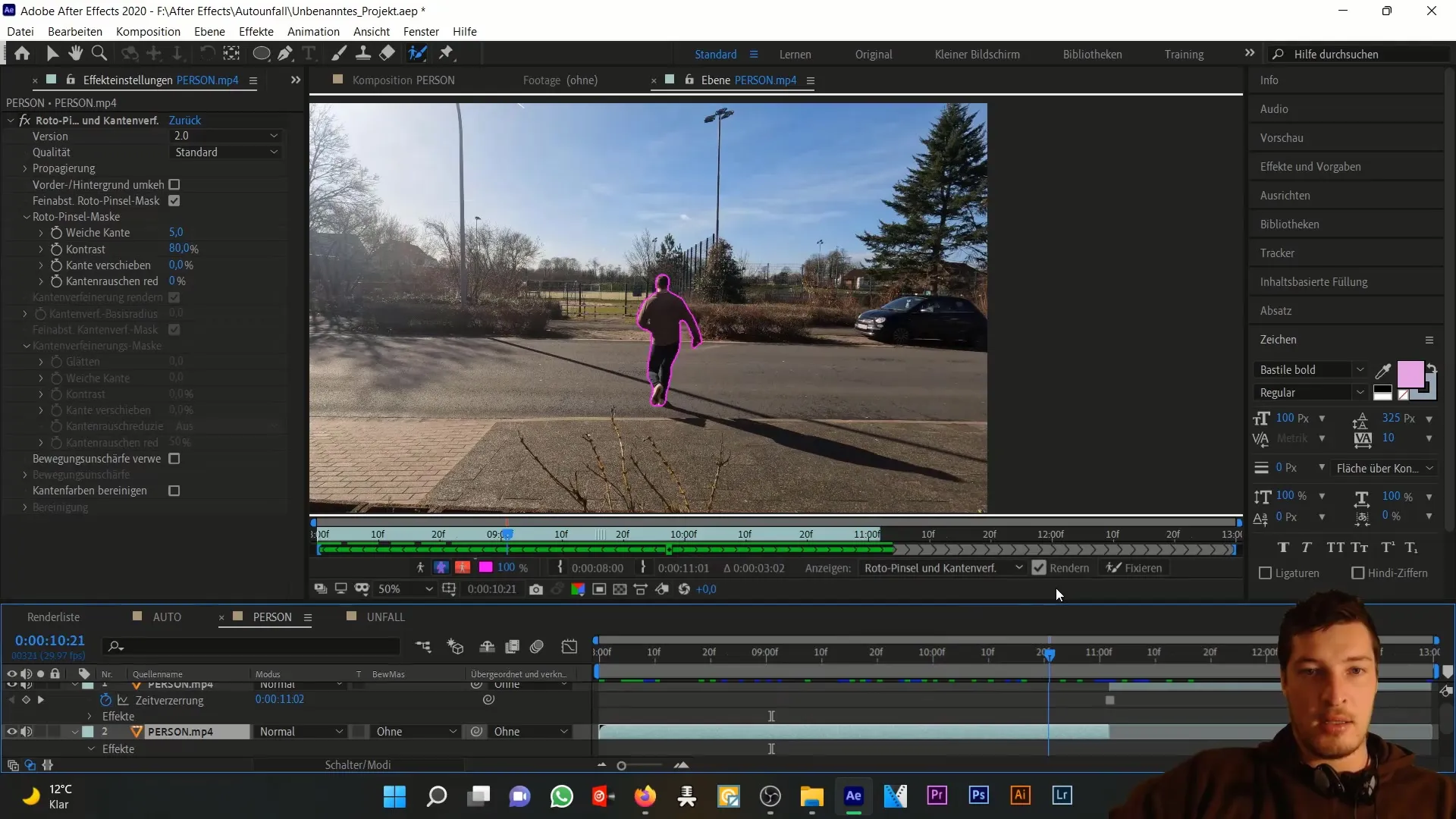1456x819 pixels.
Task: Enable Kantenfarben bereinigen checkbox
Action: click(174, 491)
